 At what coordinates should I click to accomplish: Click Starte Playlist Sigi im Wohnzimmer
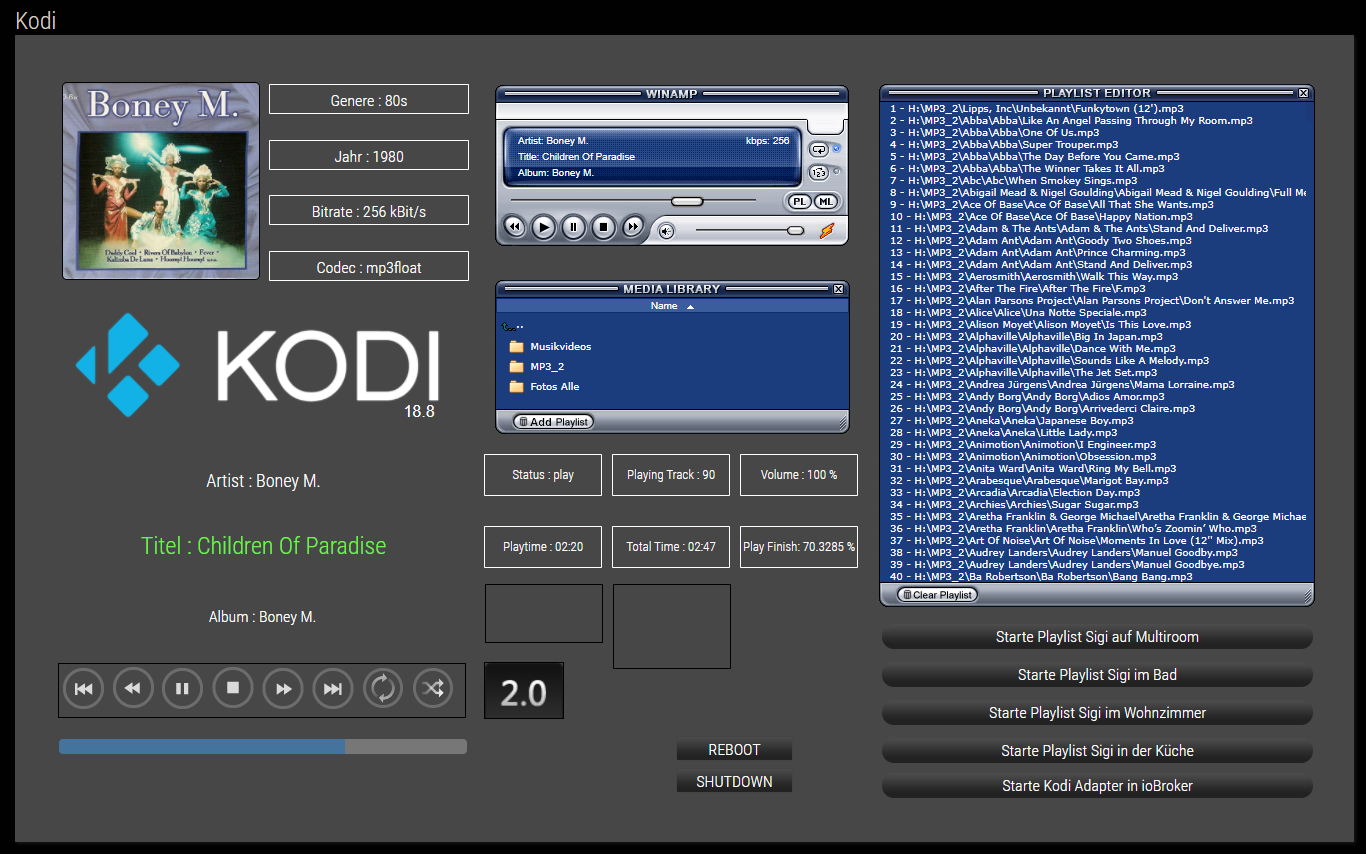click(1097, 713)
